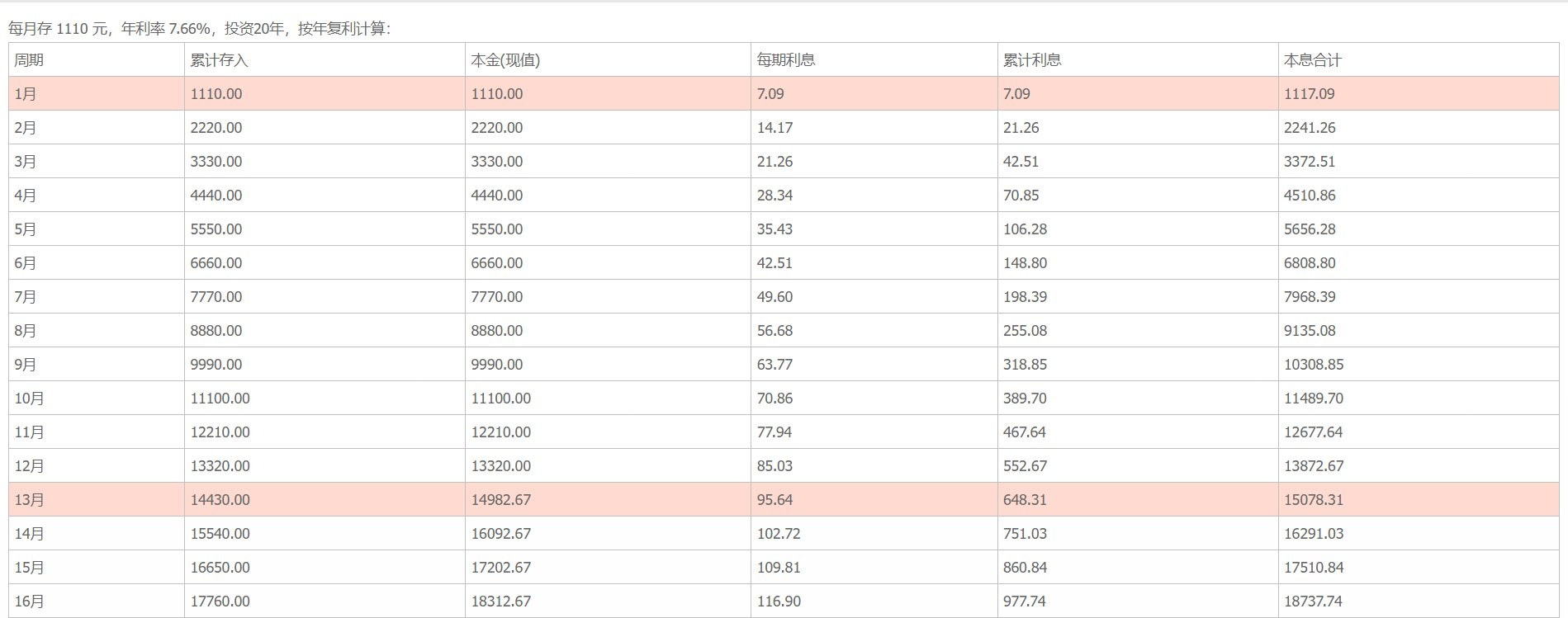Click the 每月存 1110 元 summary line

click(199, 29)
